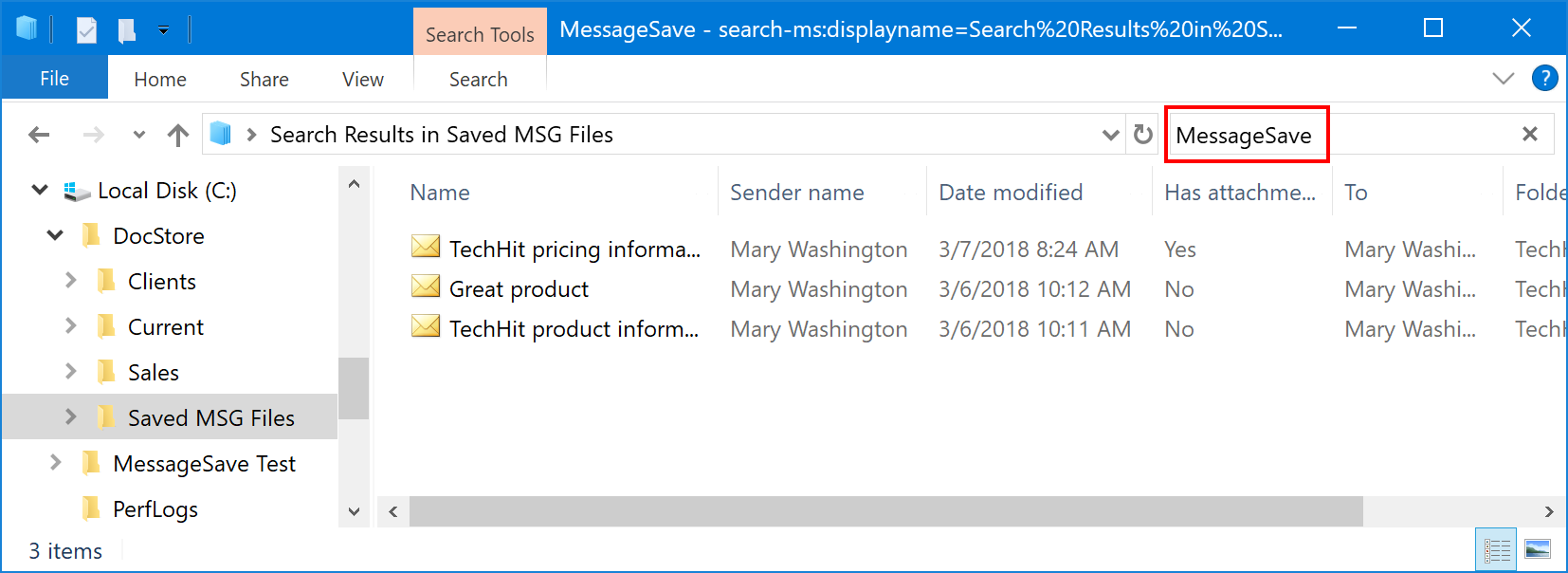The image size is (1568, 573).
Task: Select Local Disk (C:) in the tree
Action: [168, 191]
